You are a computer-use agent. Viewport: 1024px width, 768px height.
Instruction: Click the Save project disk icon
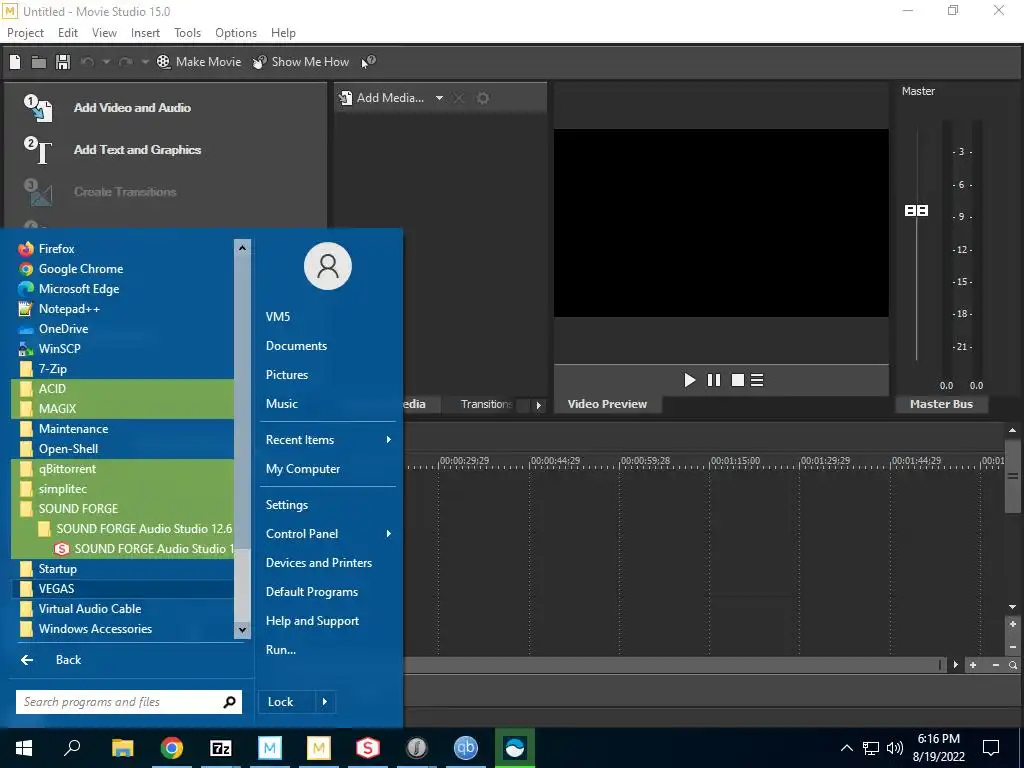click(x=63, y=62)
